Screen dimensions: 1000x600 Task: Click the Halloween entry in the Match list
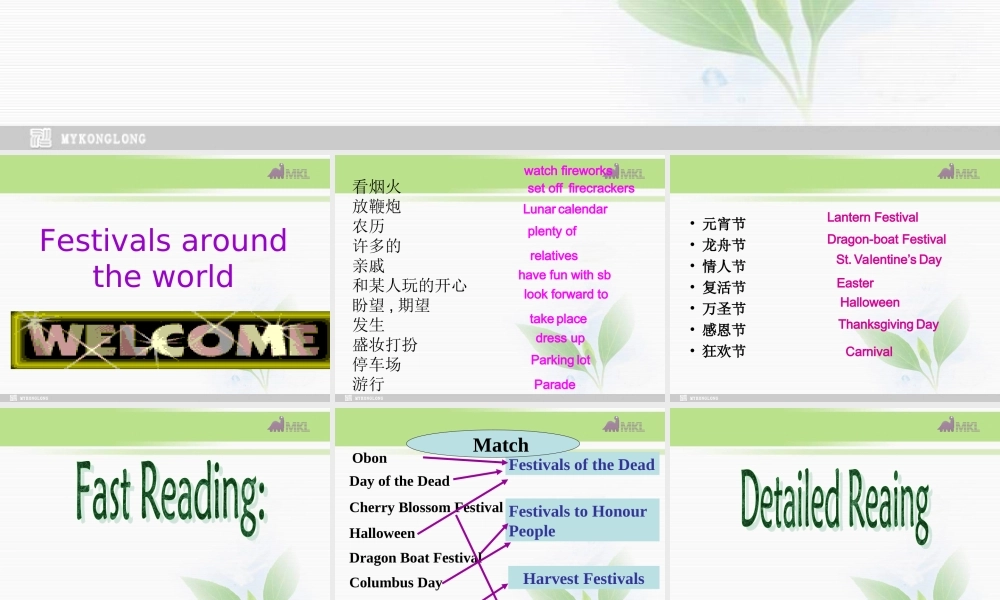click(380, 533)
